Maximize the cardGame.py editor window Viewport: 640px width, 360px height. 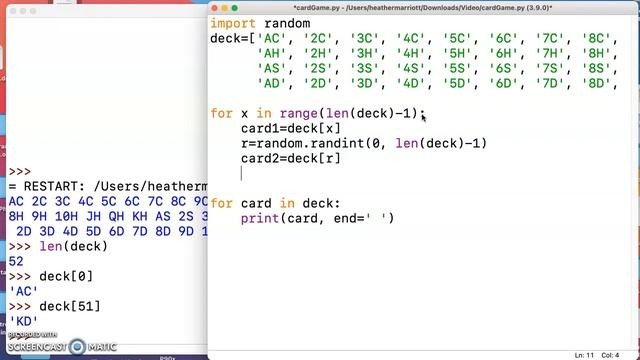[235, 8]
